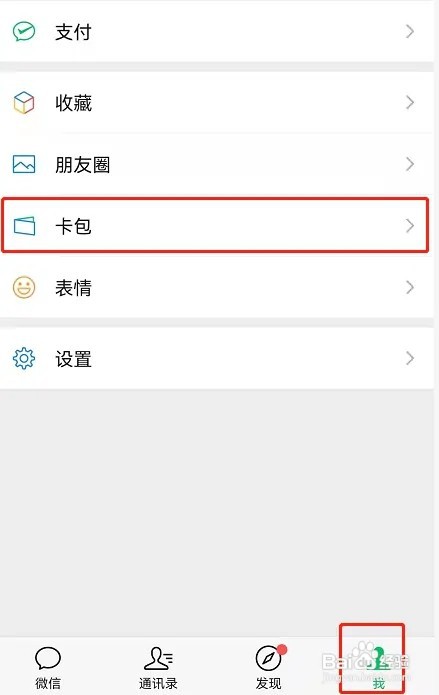Tap the colorful cube Favorites icon

coord(24,102)
